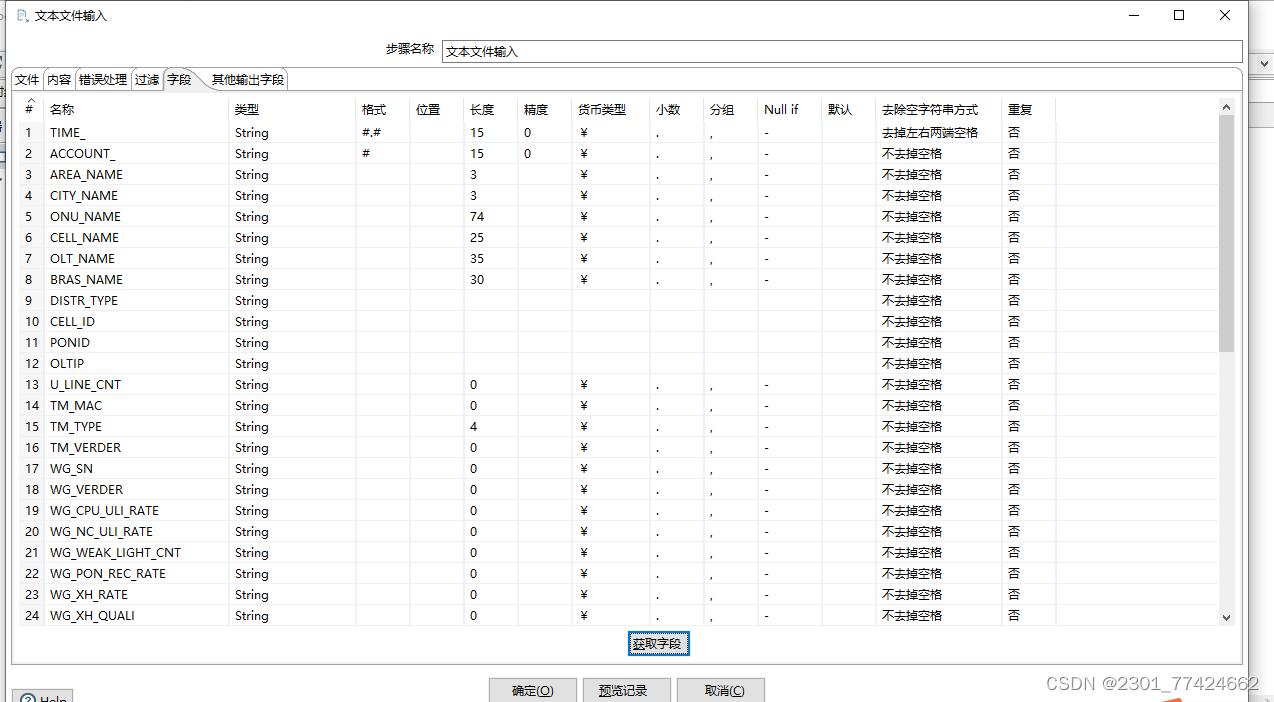The height and width of the screenshot is (702, 1274).
Task: Click the 长度 cell showing 74
Action: point(490,216)
